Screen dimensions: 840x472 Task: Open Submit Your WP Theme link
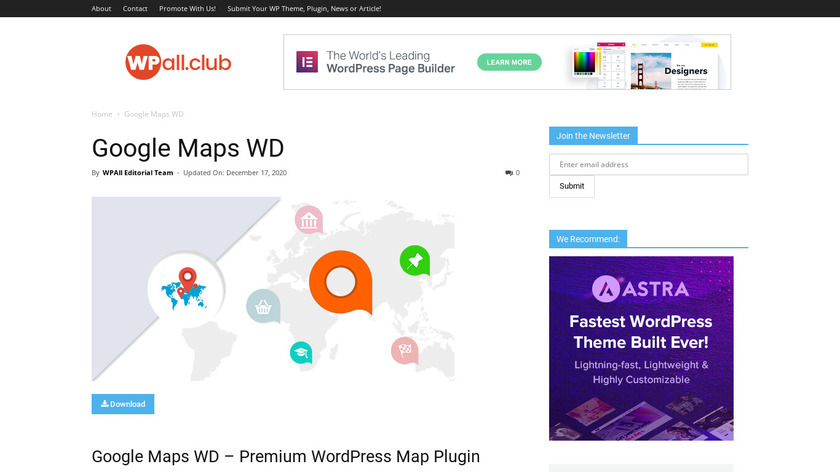(x=304, y=9)
